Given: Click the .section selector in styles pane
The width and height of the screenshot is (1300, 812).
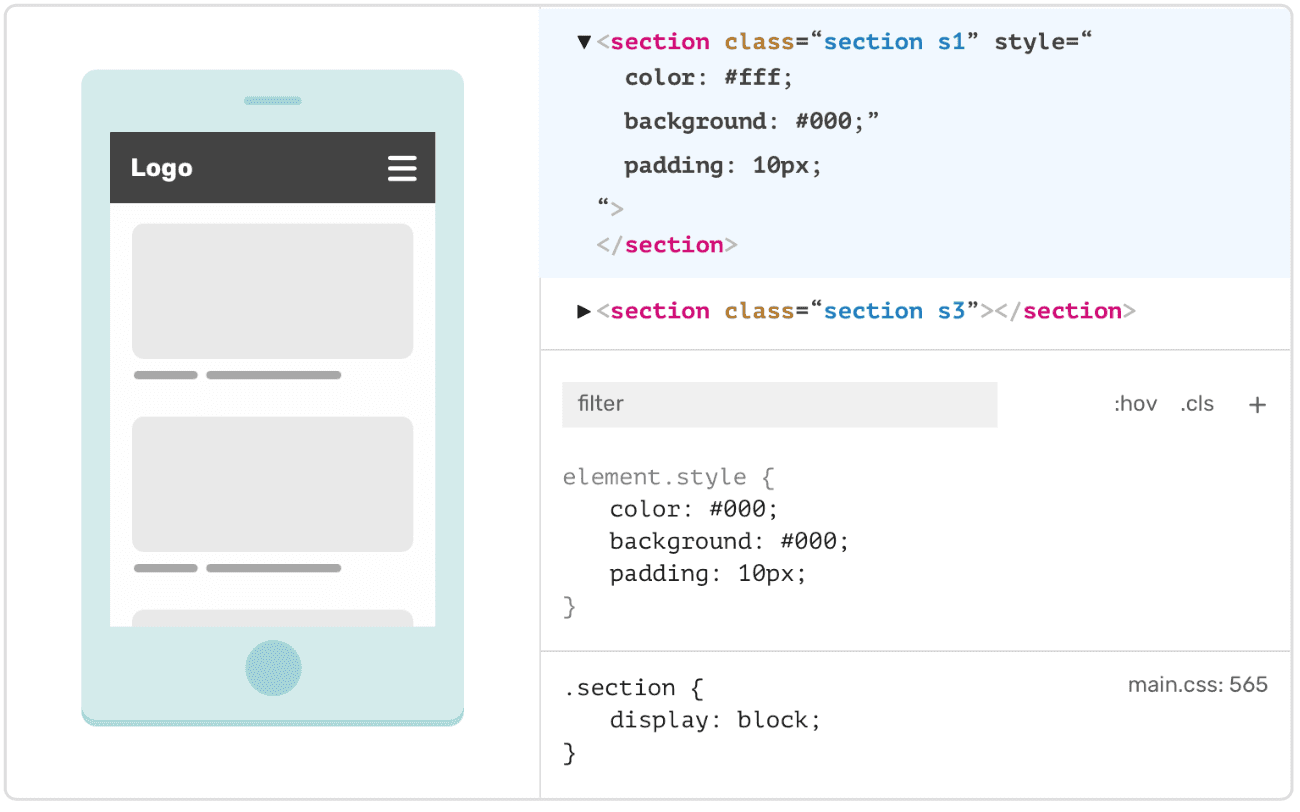Looking at the screenshot, I should [x=620, y=688].
